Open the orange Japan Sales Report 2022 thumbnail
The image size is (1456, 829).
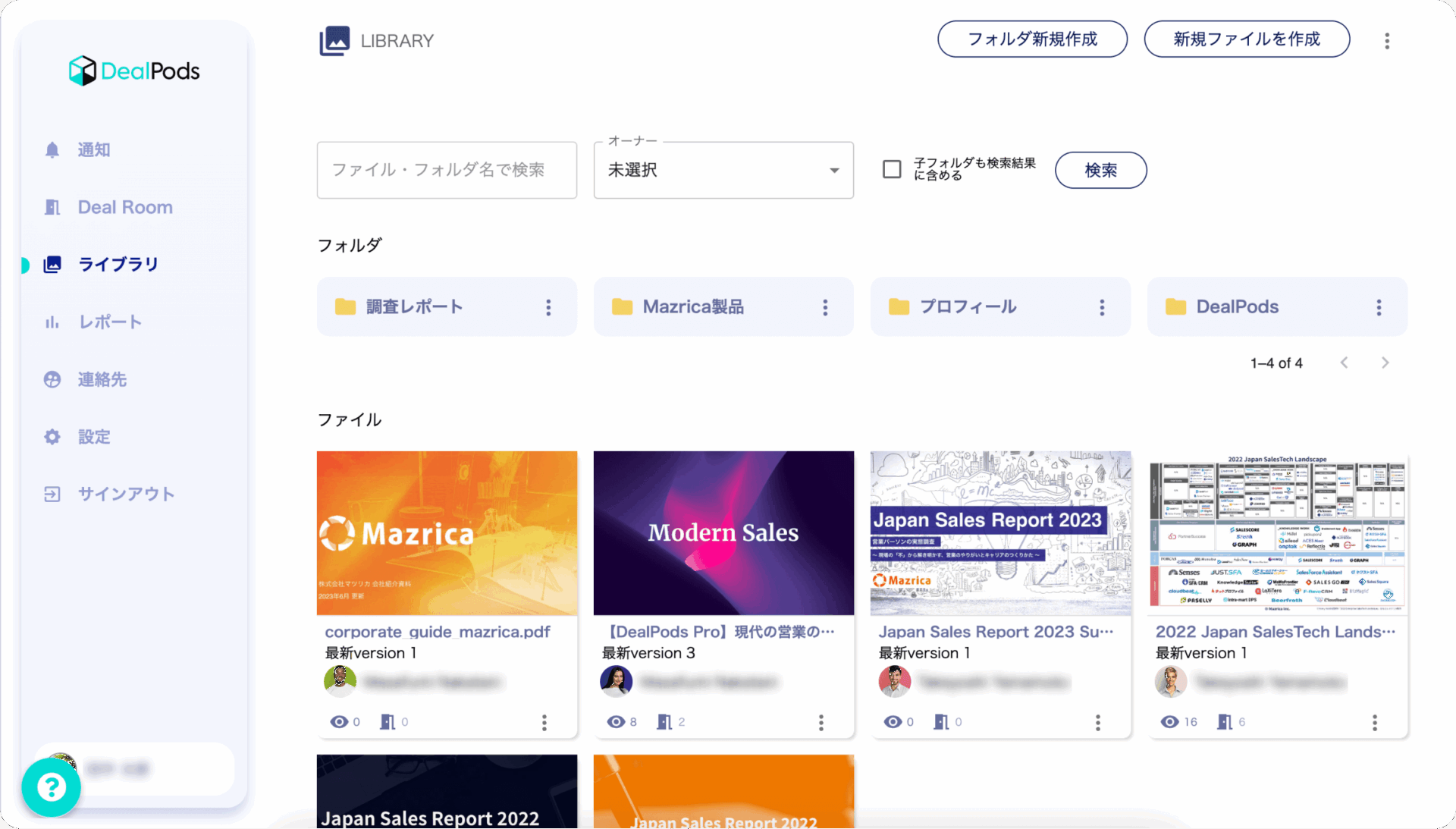pyautogui.click(x=723, y=791)
